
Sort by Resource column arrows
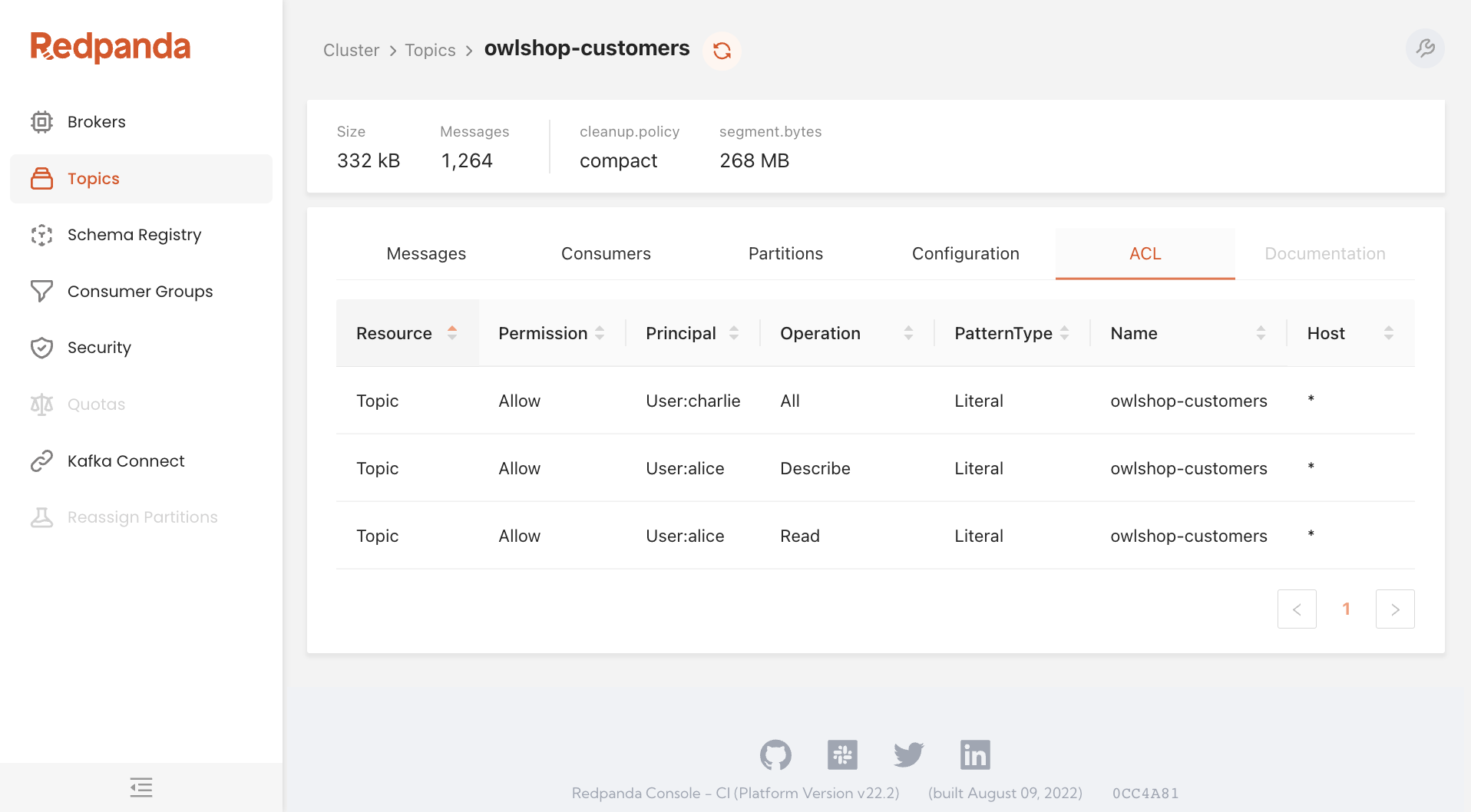[x=452, y=333]
